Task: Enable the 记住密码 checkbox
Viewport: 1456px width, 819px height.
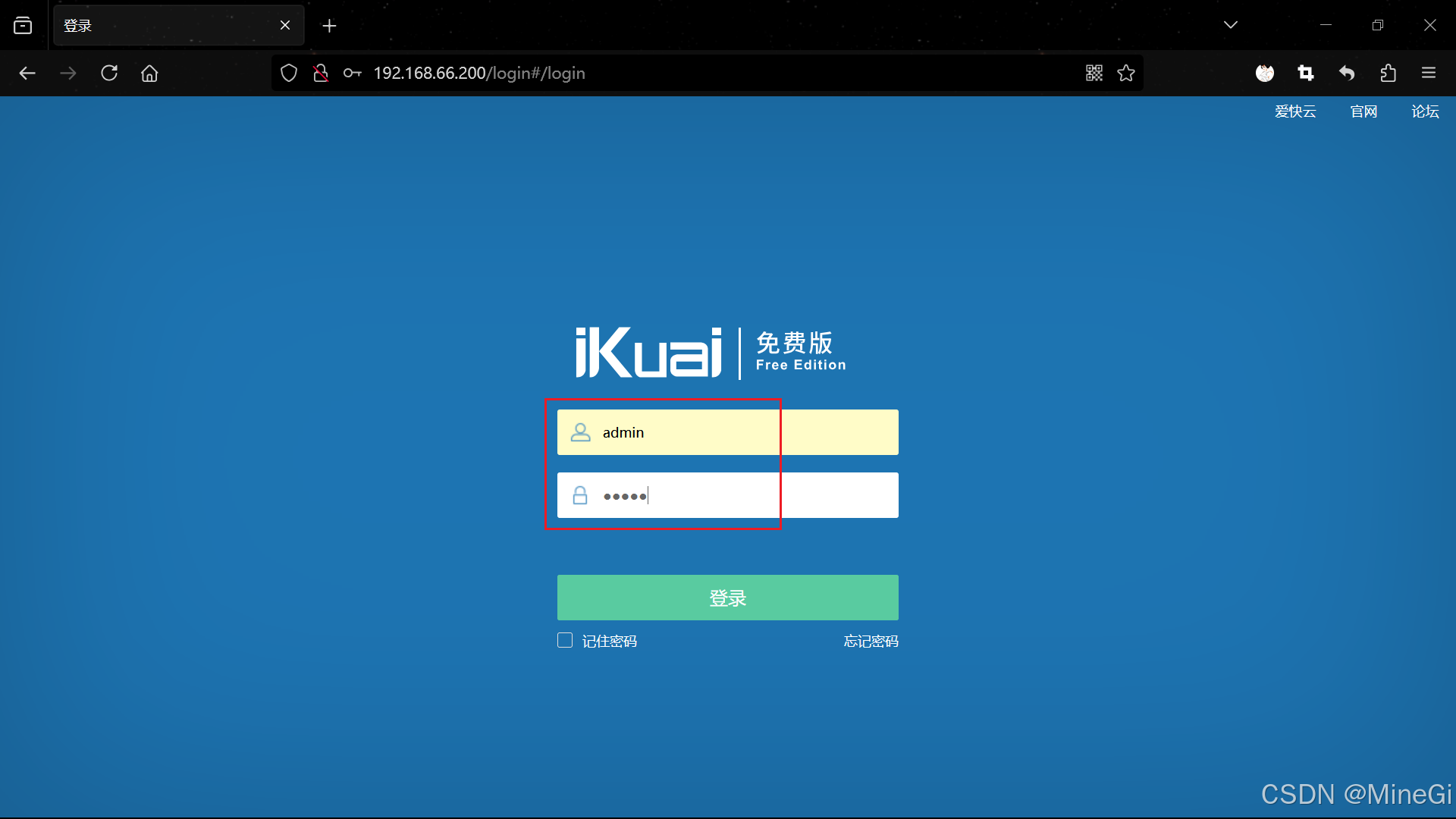Action: pos(565,640)
